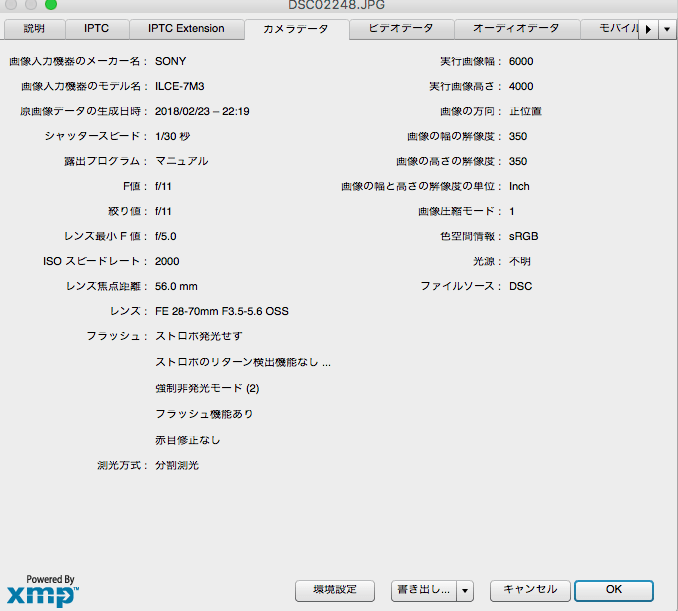
Task: Click the ISO value 2000
Action: point(167,262)
